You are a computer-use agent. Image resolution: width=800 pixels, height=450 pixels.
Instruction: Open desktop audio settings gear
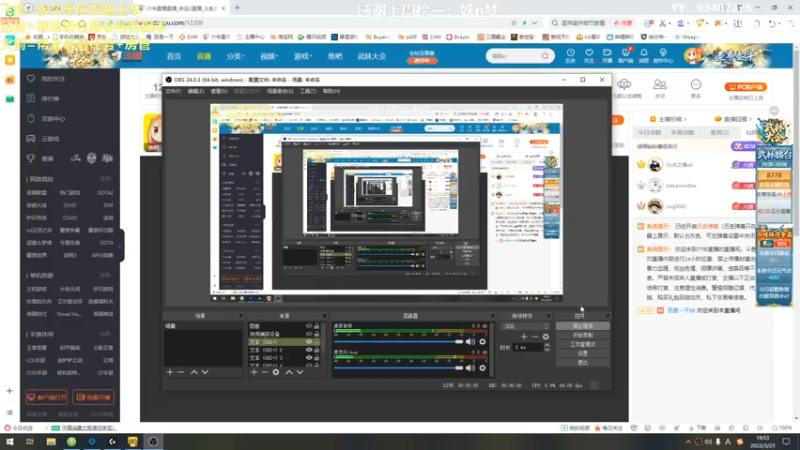click(x=483, y=341)
